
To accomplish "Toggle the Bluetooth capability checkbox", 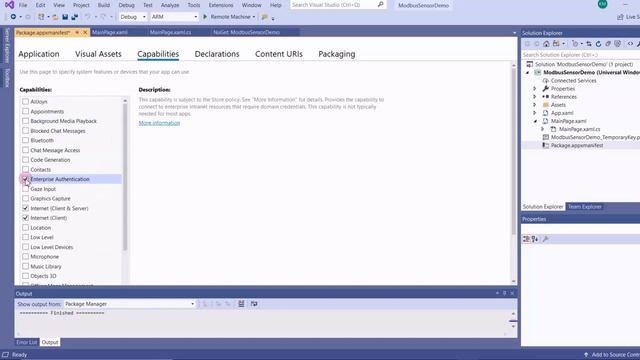I will pyautogui.click(x=25, y=140).
